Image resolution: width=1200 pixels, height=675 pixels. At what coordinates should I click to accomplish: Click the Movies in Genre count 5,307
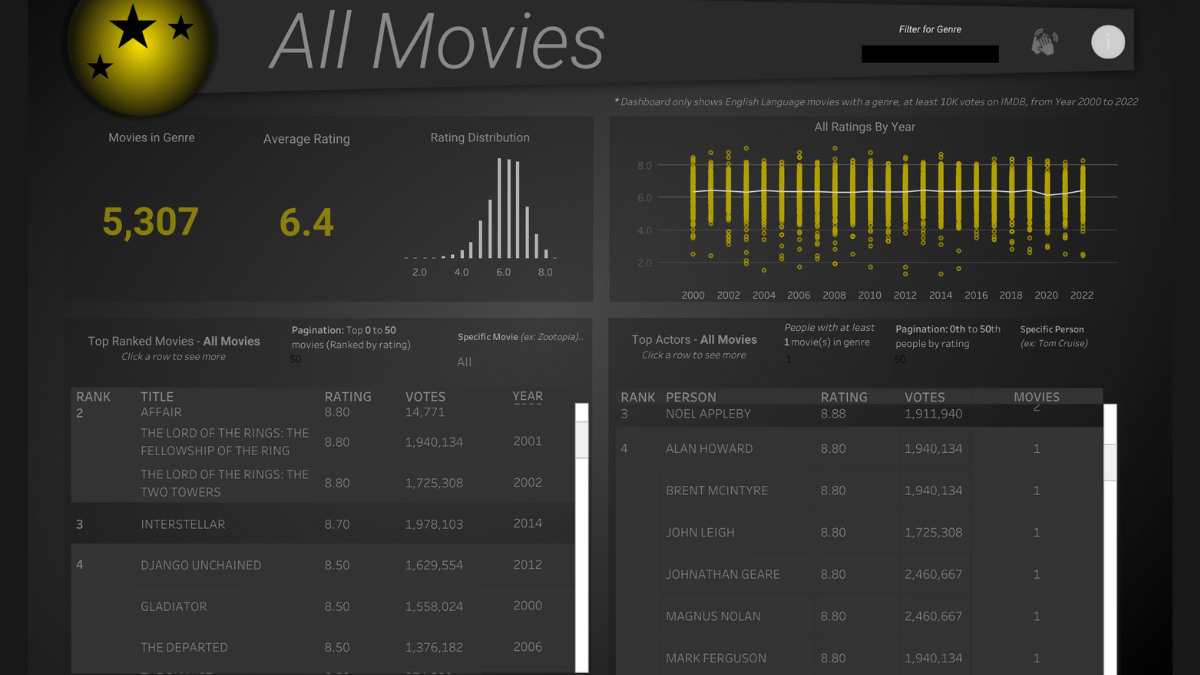click(x=150, y=220)
